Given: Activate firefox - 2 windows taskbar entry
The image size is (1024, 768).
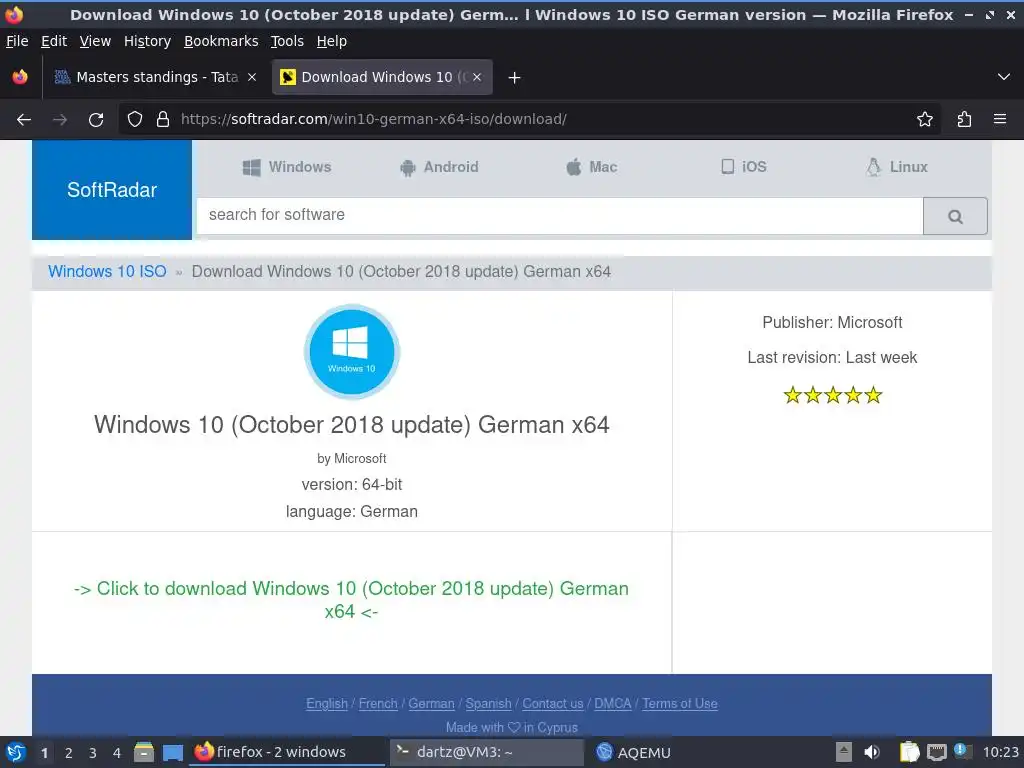Looking at the screenshot, I should (x=287, y=752).
